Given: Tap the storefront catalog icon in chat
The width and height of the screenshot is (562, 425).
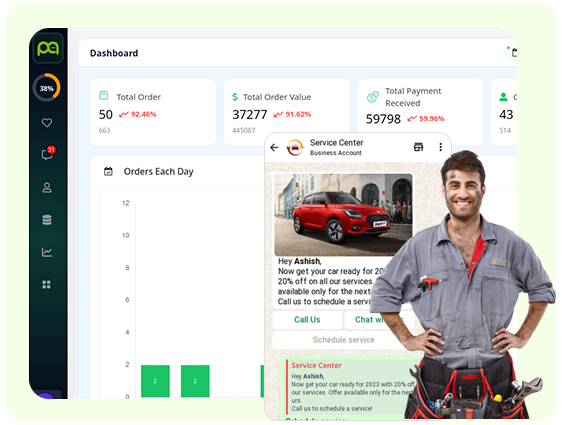Looking at the screenshot, I should pos(418,147).
